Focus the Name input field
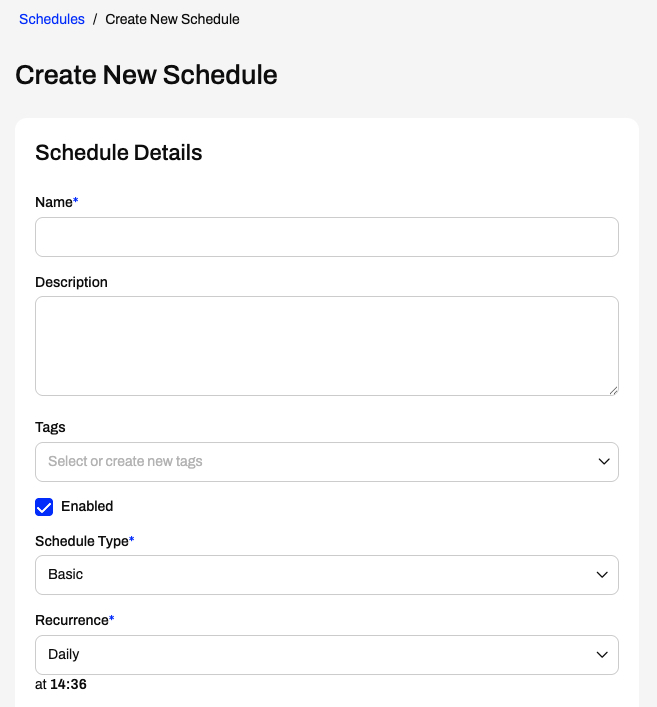This screenshot has height=707, width=657. tap(327, 237)
